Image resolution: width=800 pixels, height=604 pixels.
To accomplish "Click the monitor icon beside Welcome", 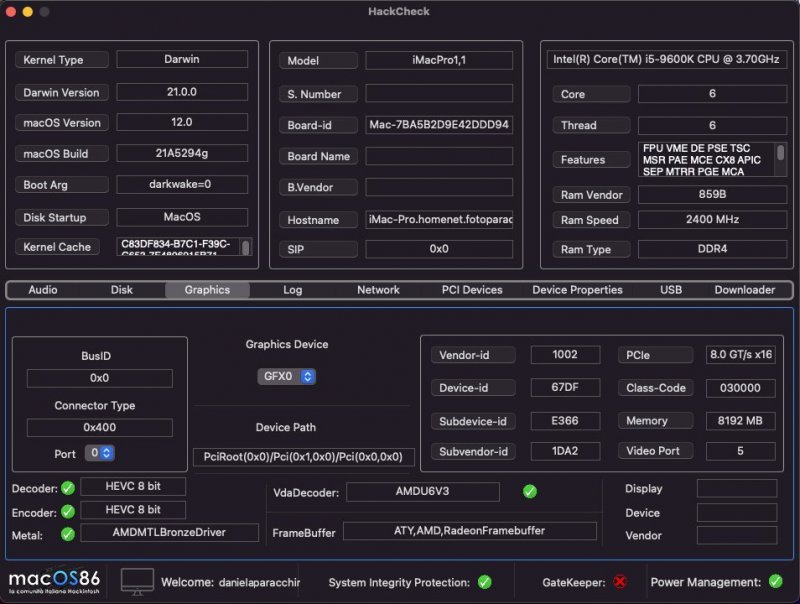I will click(137, 581).
